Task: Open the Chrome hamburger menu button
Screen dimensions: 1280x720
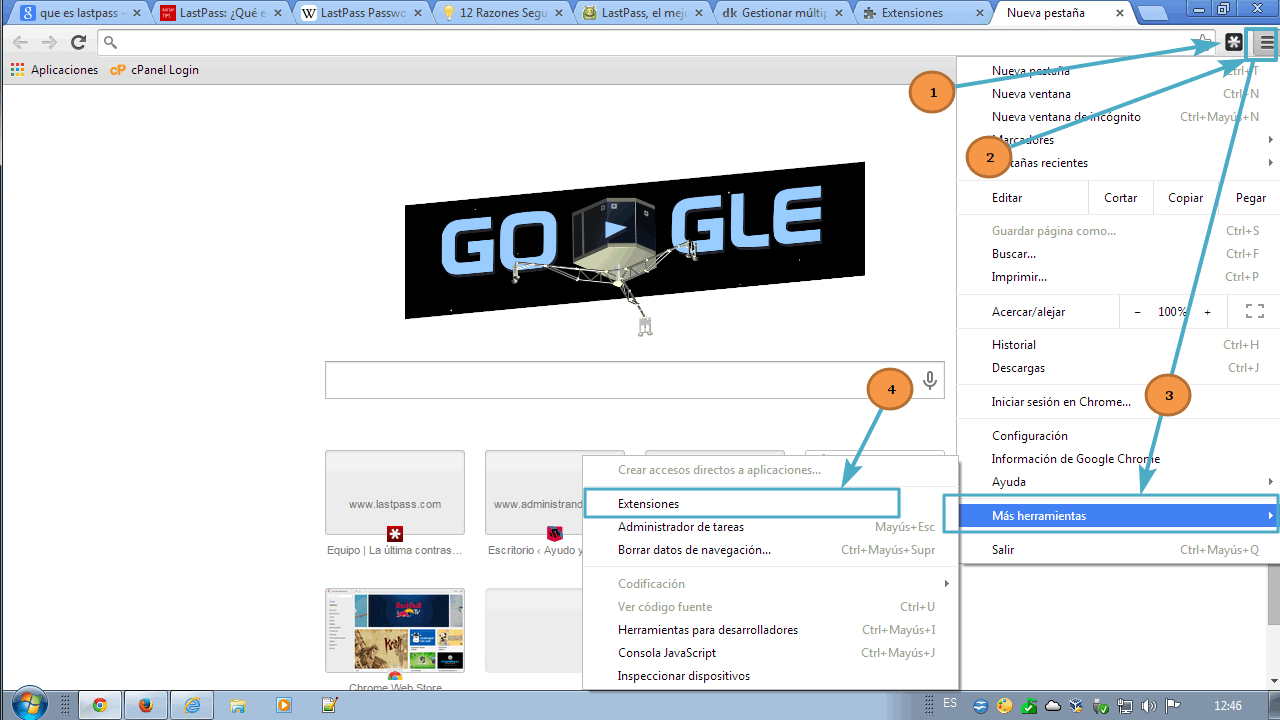Action: [1266, 43]
